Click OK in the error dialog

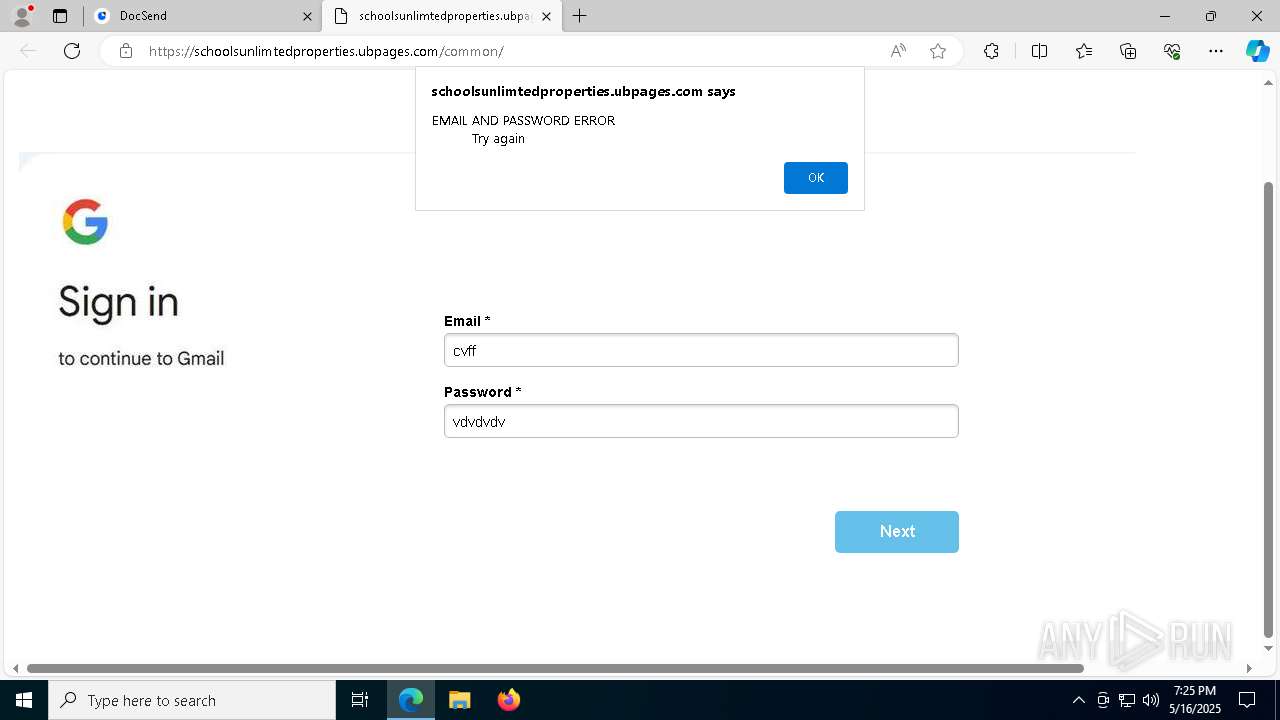point(815,178)
